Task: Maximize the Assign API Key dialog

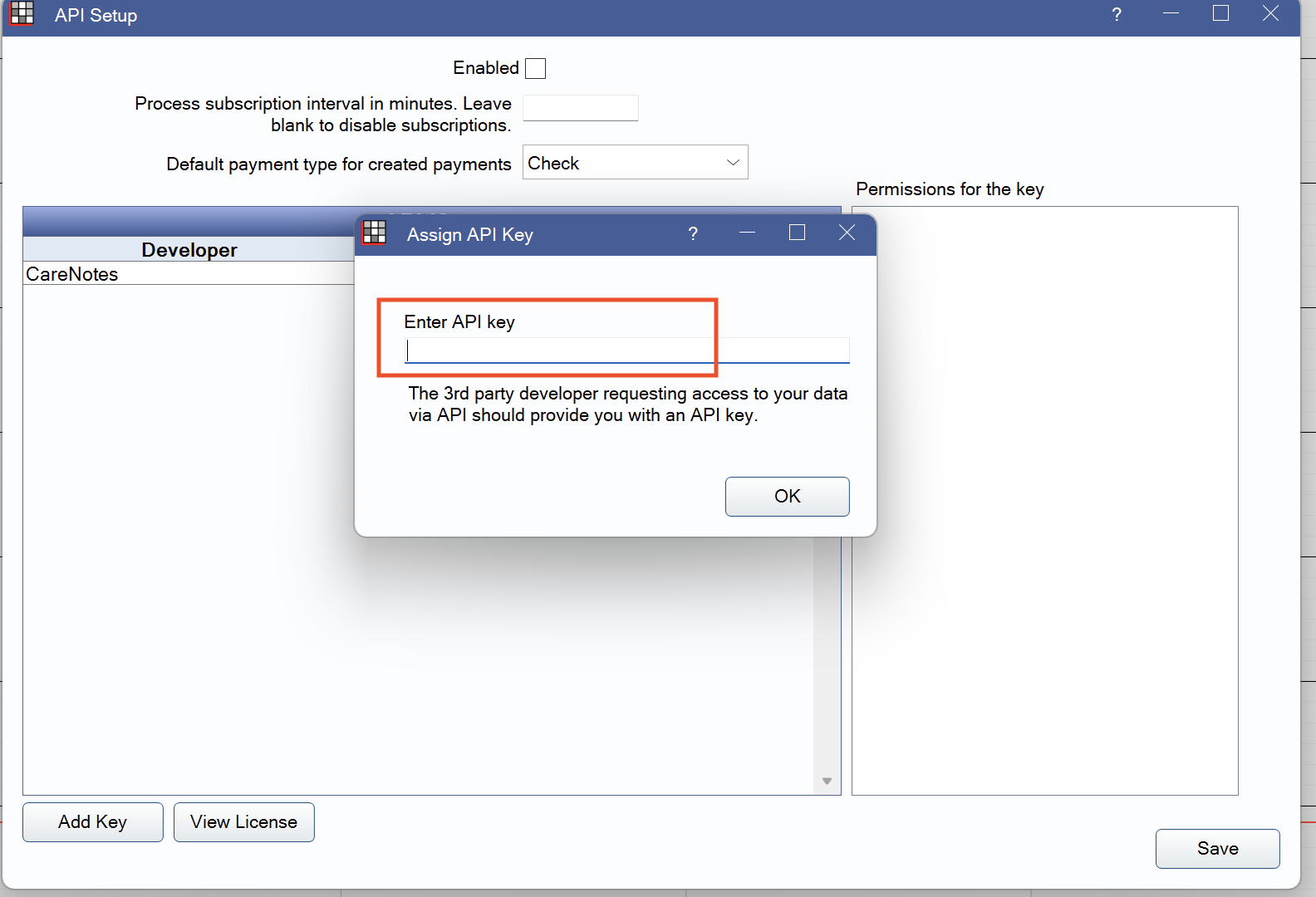Action: coord(797,233)
